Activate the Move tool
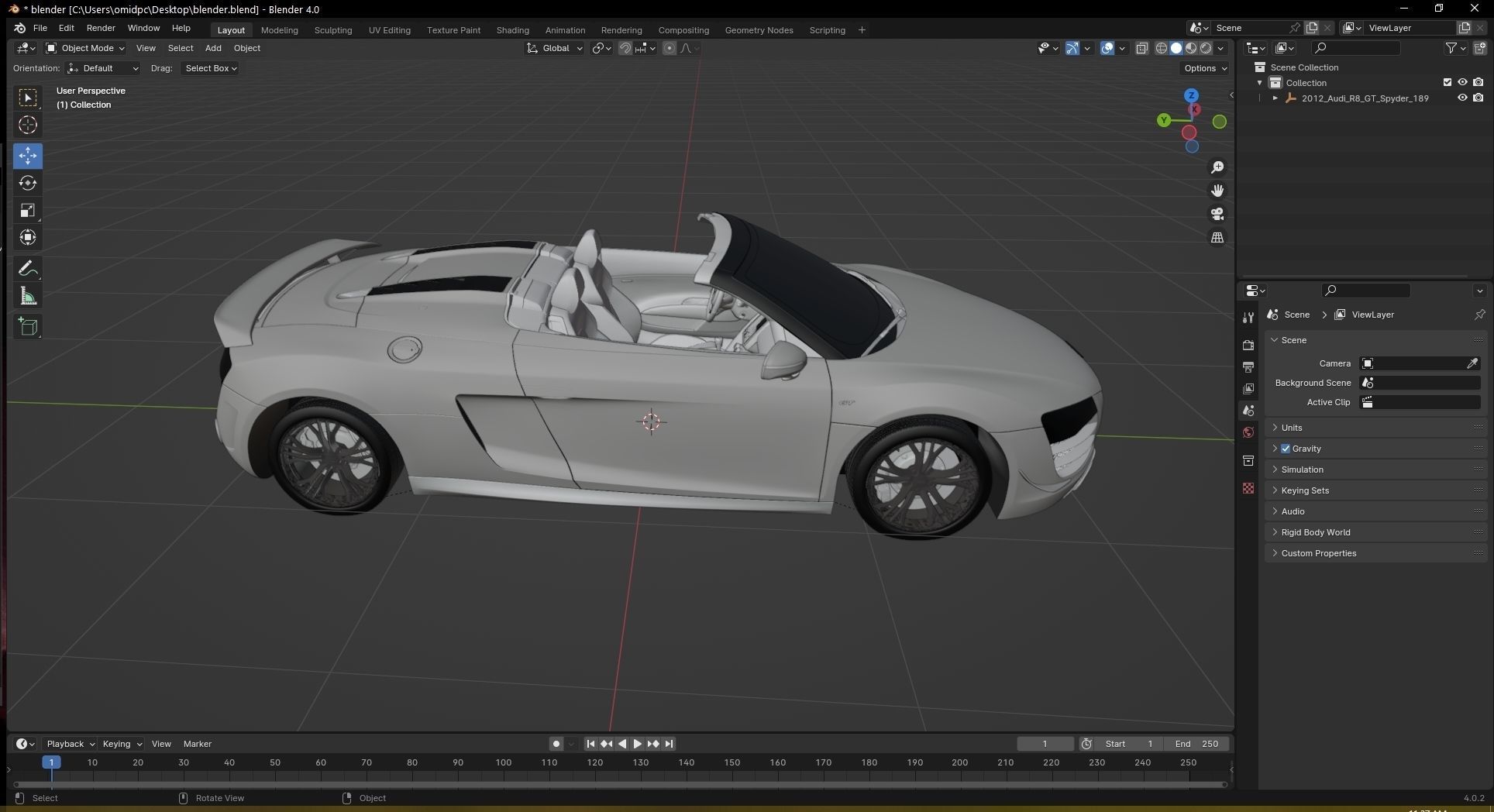Image resolution: width=1494 pixels, height=812 pixels. pos(28,156)
